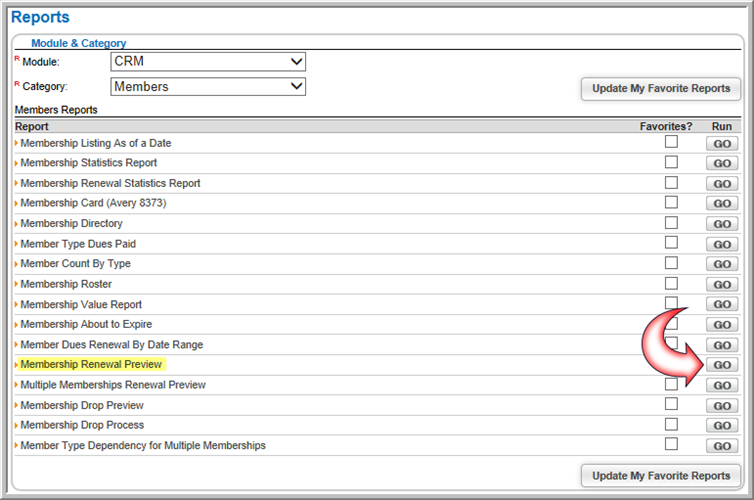
Task: Click the Report column header
Action: [x=32, y=126]
